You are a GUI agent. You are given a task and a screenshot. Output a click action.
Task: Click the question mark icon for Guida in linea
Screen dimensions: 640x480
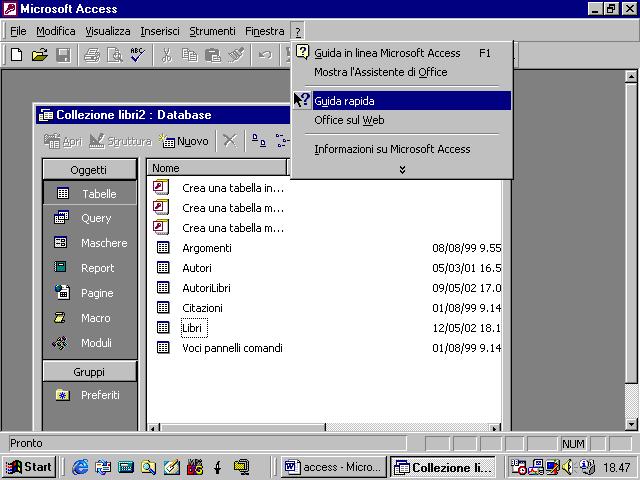[x=302, y=52]
